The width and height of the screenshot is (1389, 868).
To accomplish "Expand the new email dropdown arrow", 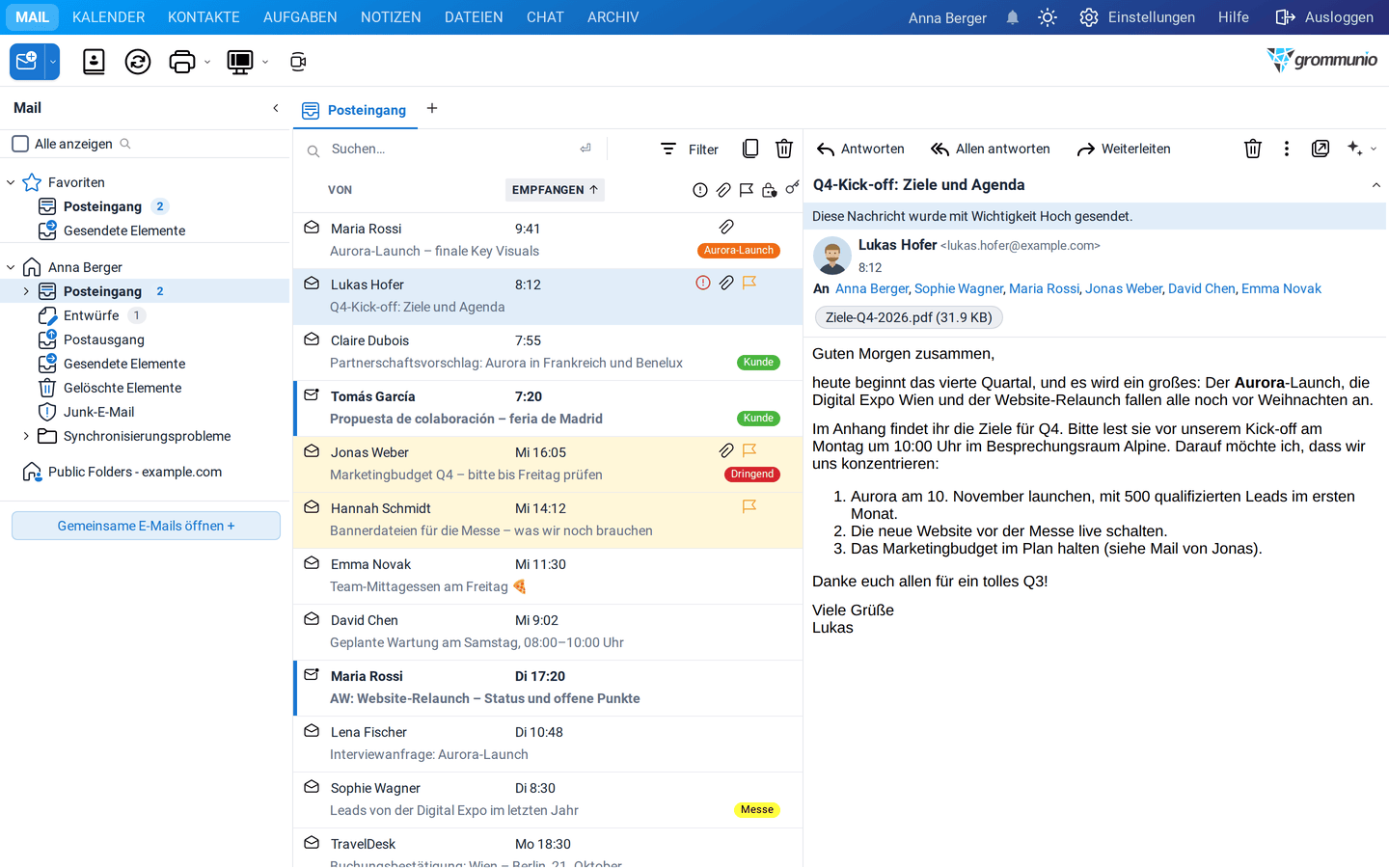I will point(53,62).
